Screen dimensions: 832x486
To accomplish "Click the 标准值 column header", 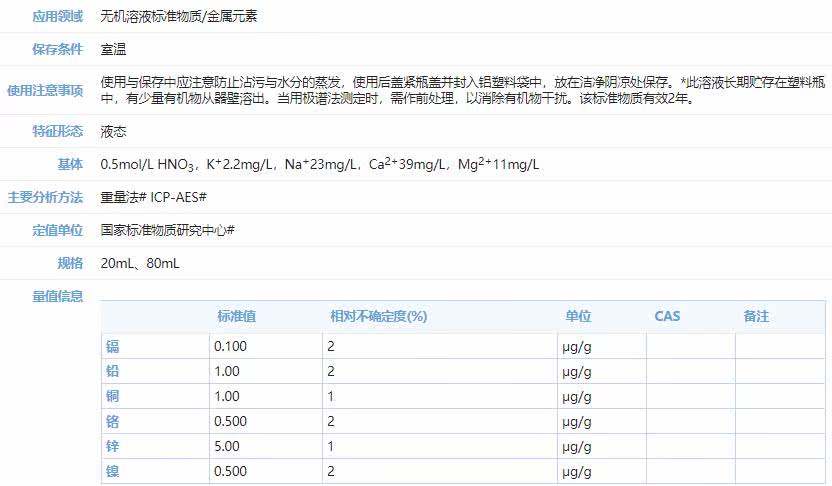I will [237, 316].
